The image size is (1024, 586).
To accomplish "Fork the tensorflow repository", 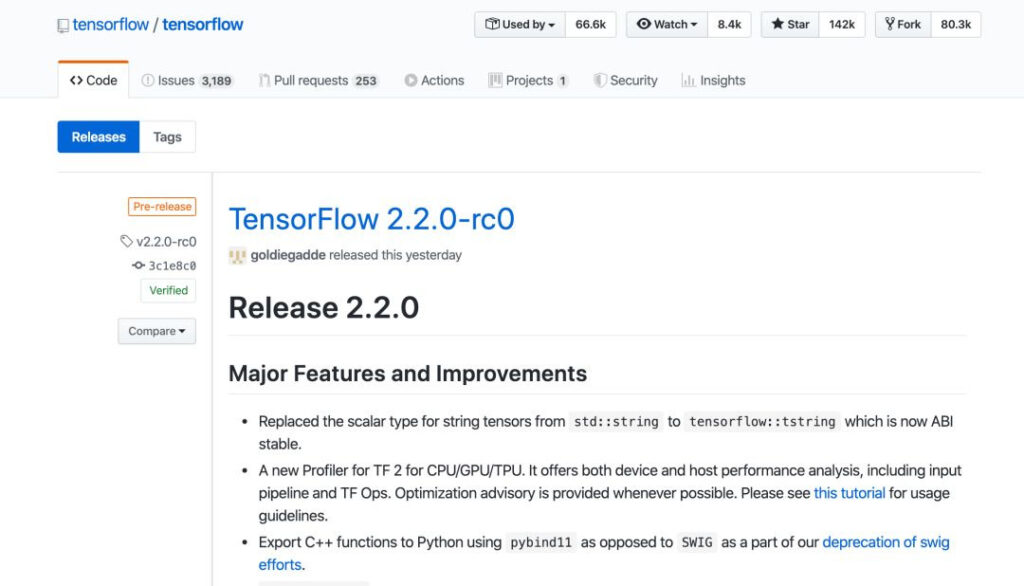I will [903, 25].
